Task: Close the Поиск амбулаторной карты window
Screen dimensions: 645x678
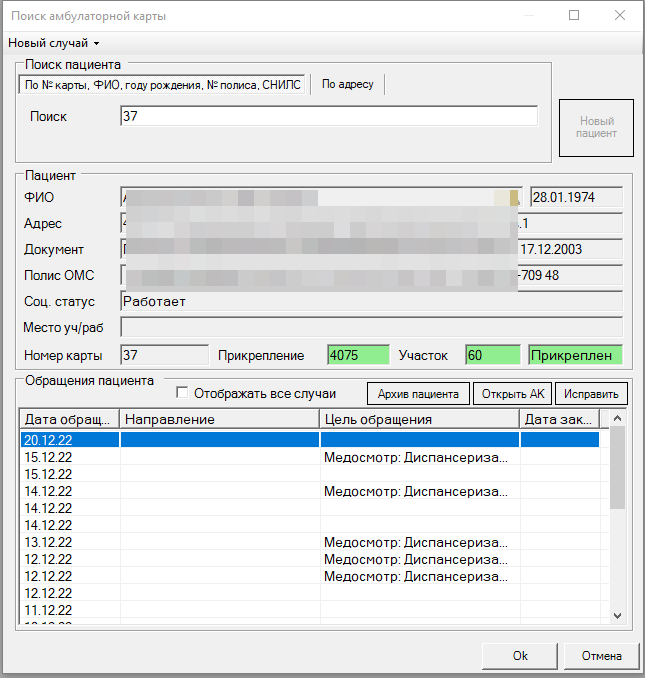Action: tap(620, 16)
